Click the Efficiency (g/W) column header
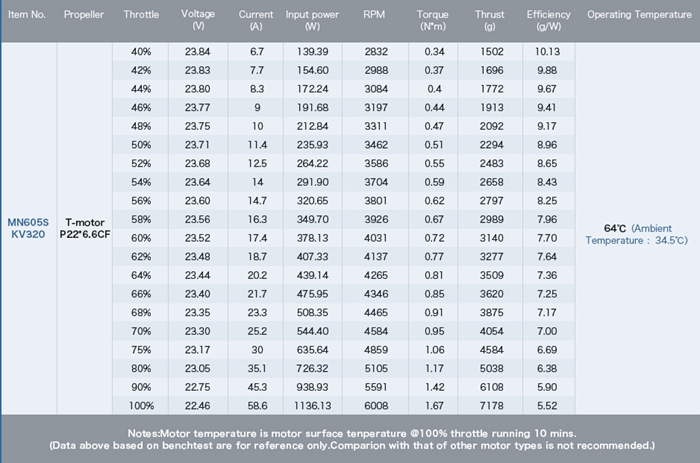The image size is (700, 463). (x=546, y=20)
